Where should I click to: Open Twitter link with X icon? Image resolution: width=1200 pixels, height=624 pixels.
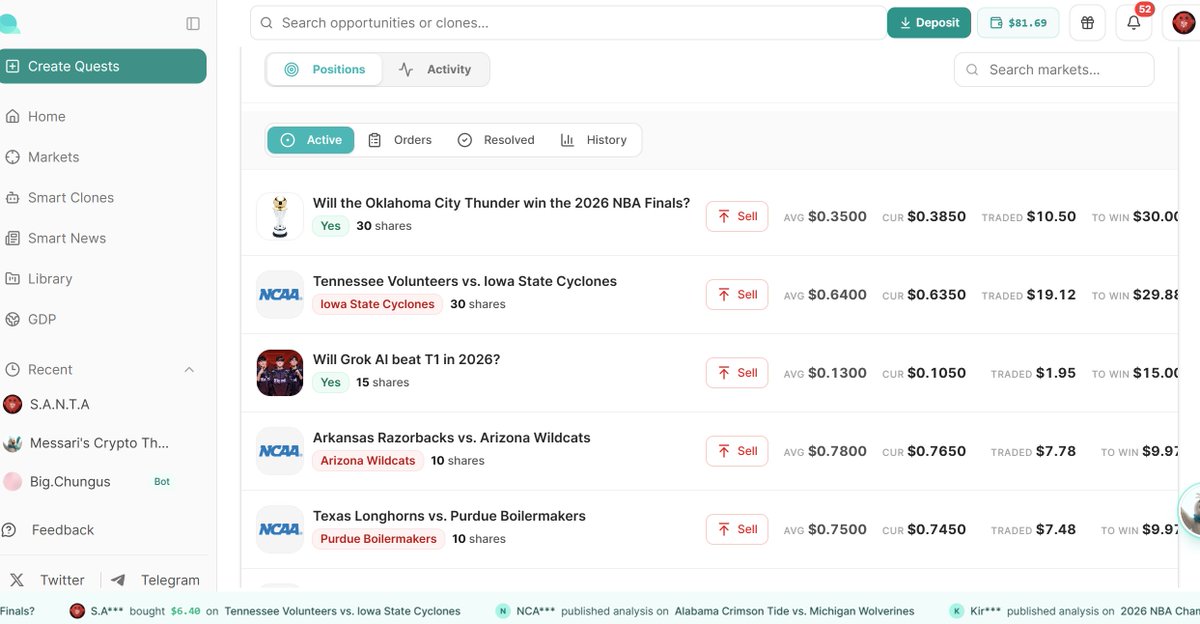48,580
